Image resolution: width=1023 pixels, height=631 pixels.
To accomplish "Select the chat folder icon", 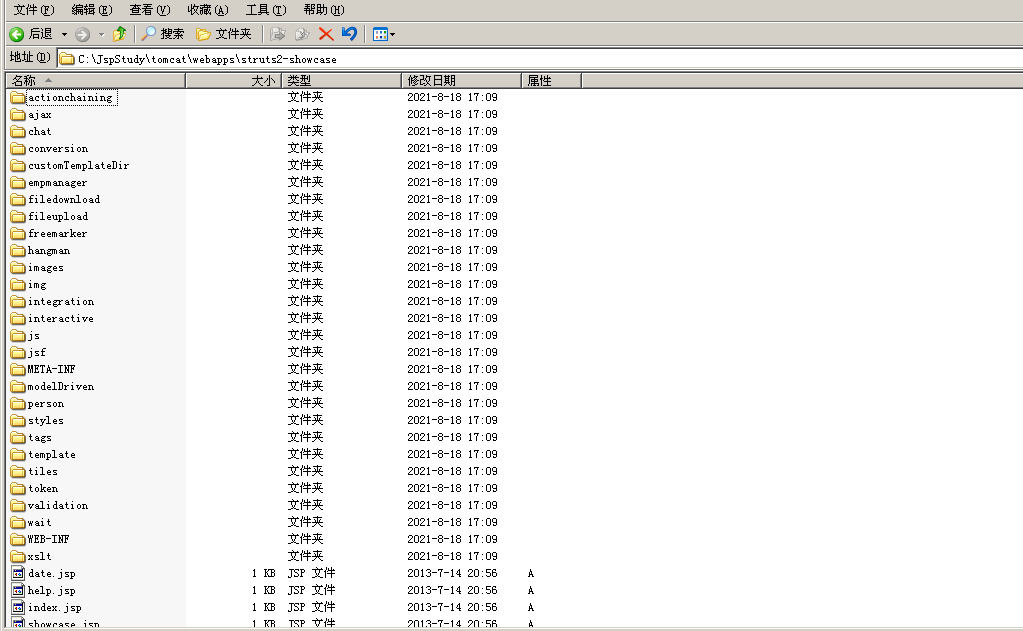I will click(x=18, y=132).
